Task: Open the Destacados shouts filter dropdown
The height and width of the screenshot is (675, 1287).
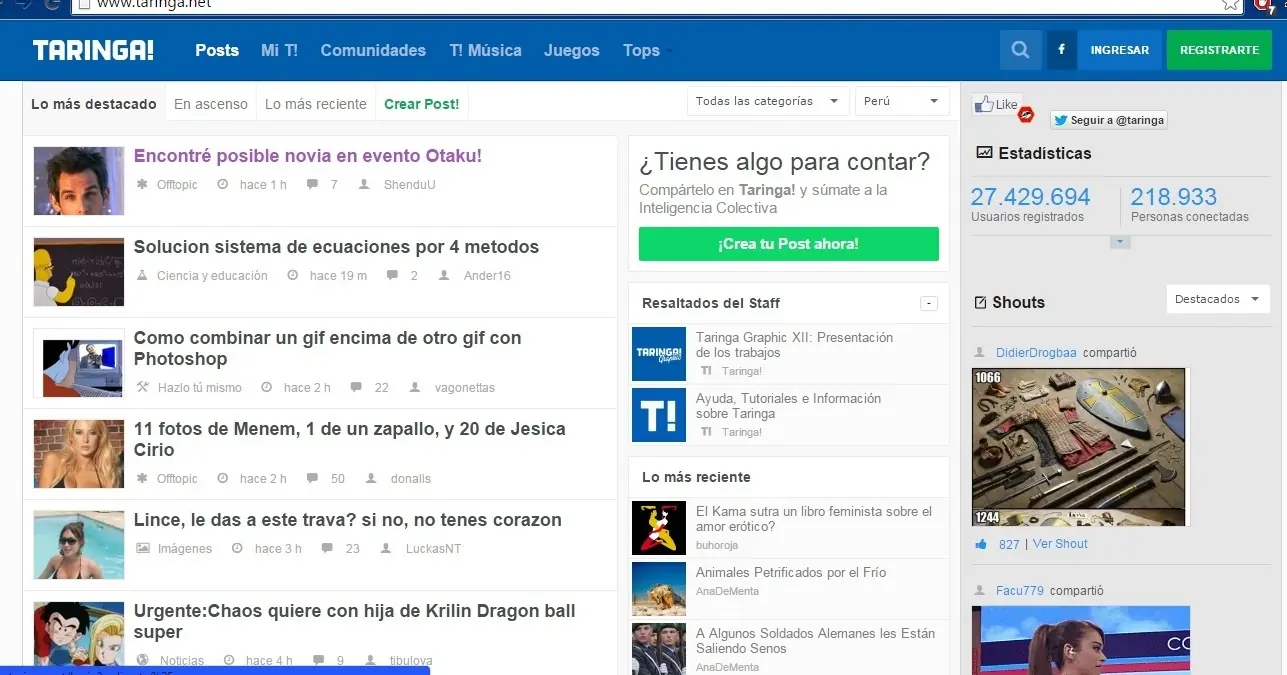Action: (x=1218, y=299)
